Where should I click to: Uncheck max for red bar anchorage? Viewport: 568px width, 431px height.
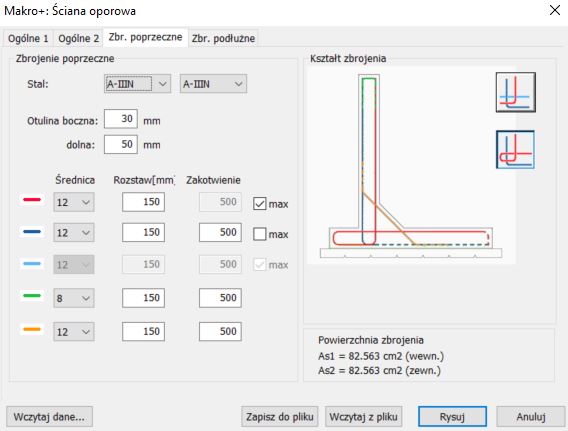coord(259,204)
